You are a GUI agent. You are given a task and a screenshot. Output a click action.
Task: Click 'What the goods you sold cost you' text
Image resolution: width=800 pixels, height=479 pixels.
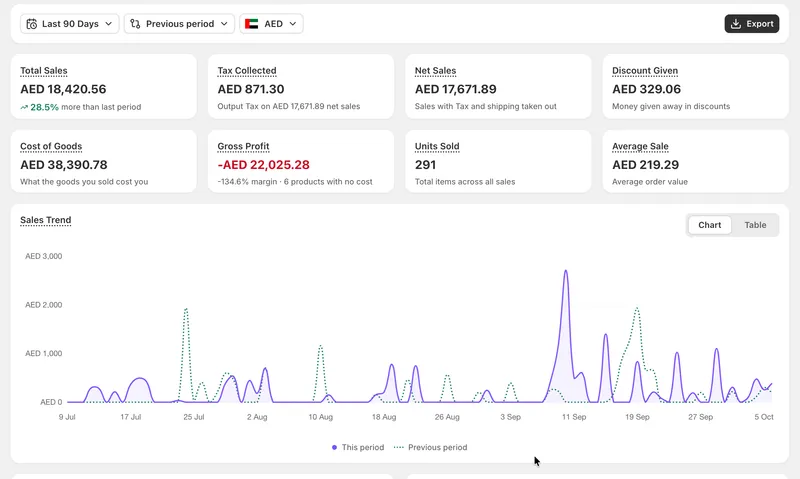[84, 182]
